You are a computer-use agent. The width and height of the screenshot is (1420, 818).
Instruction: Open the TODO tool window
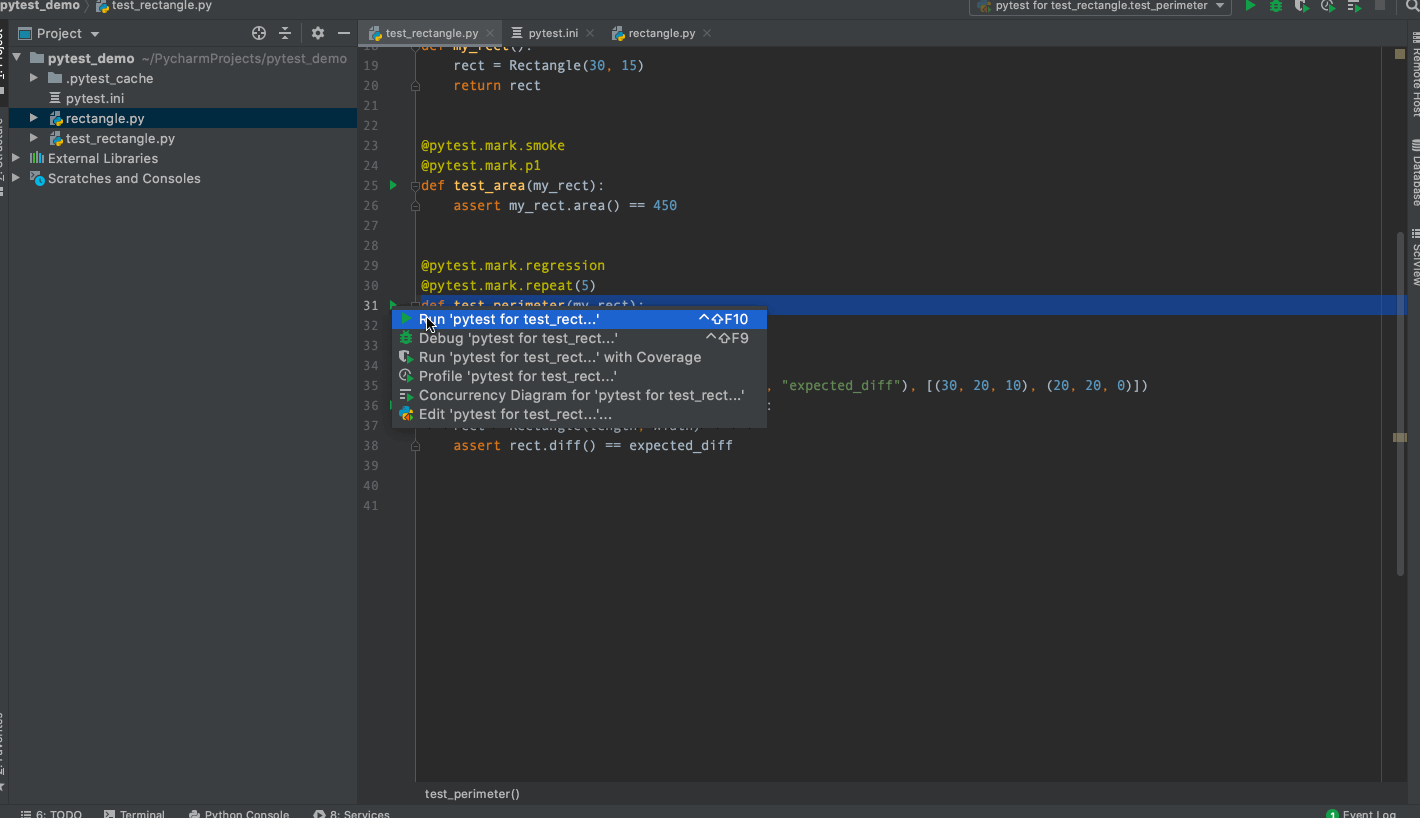click(51, 813)
